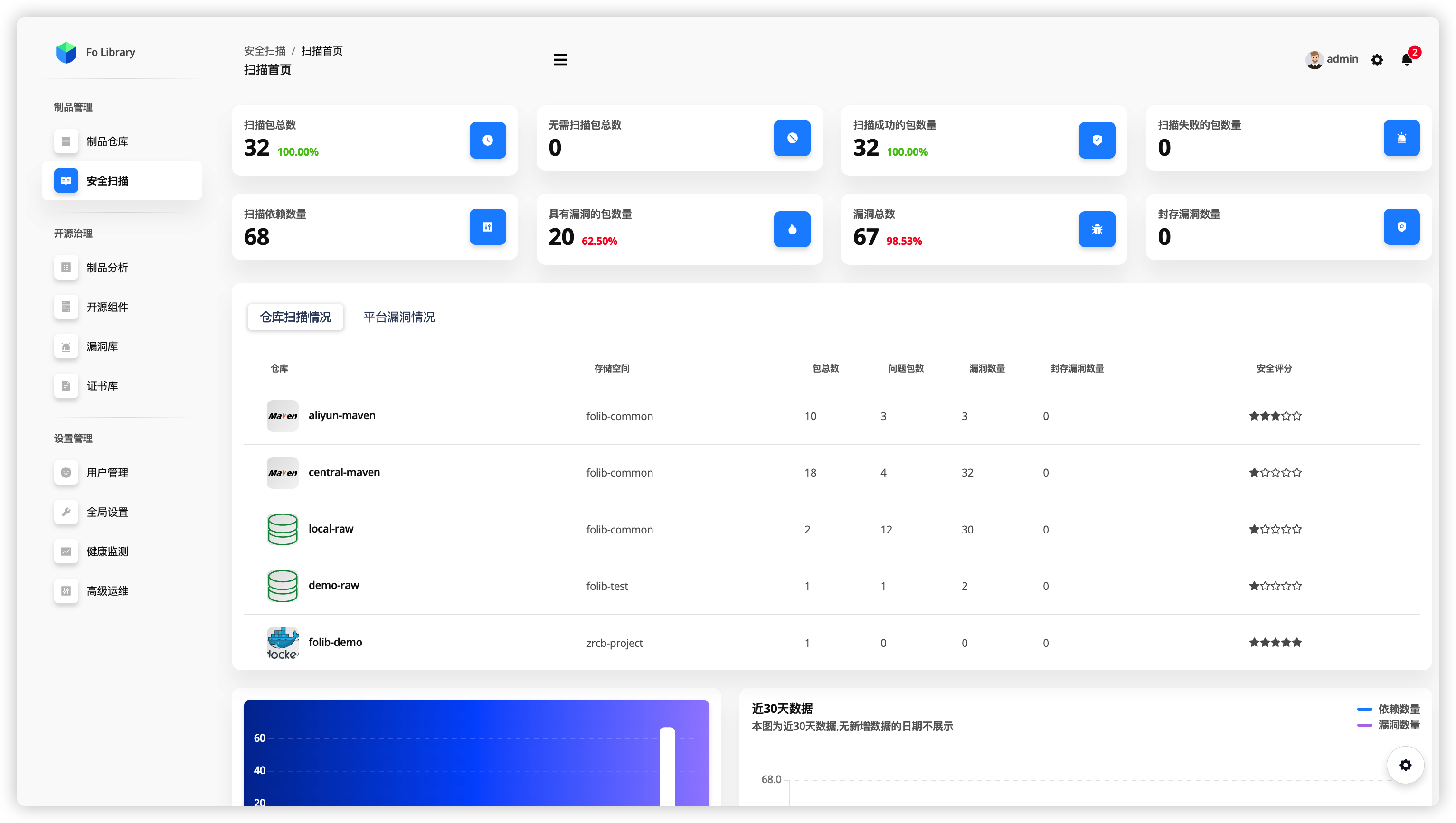The image size is (1456, 823).
Task: Click the 98.53% percentage on 漏洞总数
Action: tap(904, 242)
